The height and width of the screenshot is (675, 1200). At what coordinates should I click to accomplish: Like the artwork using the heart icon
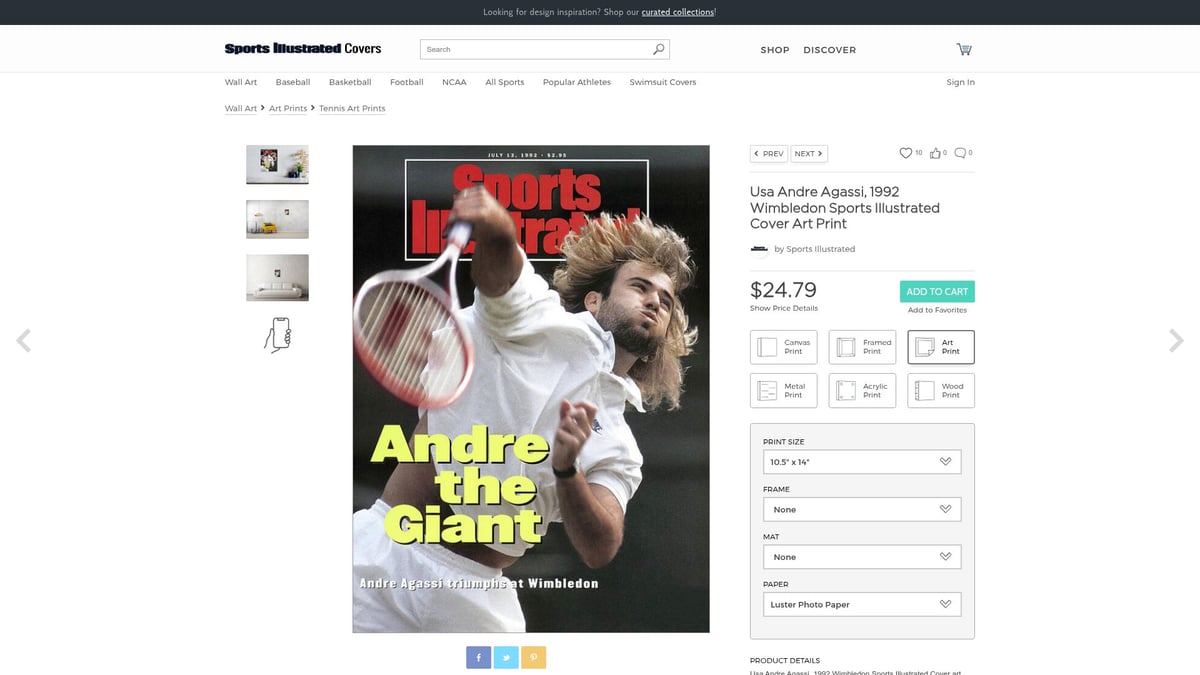click(905, 152)
